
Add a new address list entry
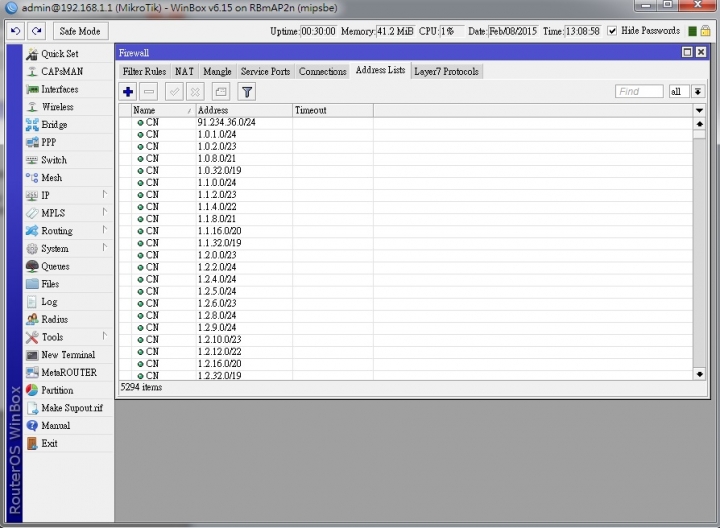[x=128, y=92]
